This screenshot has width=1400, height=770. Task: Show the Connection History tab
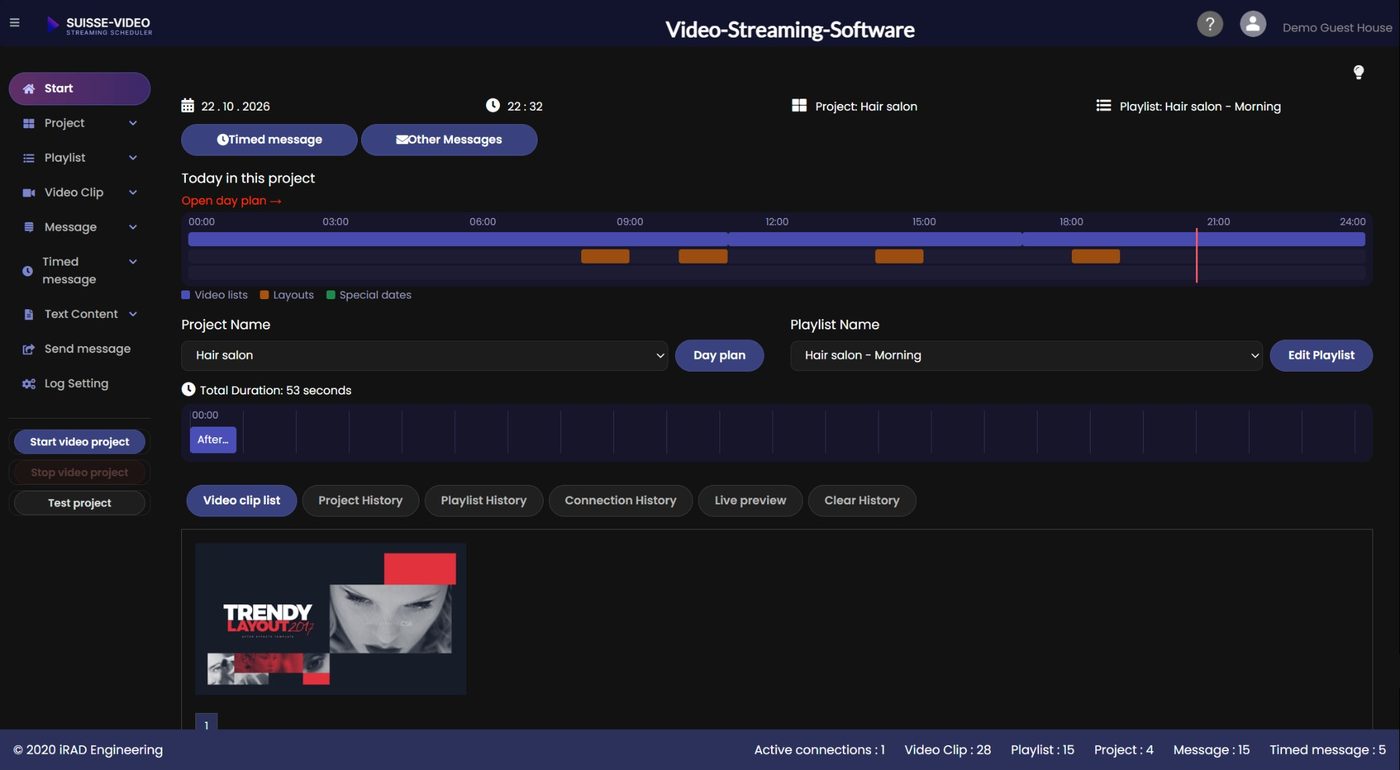pyautogui.click(x=621, y=501)
